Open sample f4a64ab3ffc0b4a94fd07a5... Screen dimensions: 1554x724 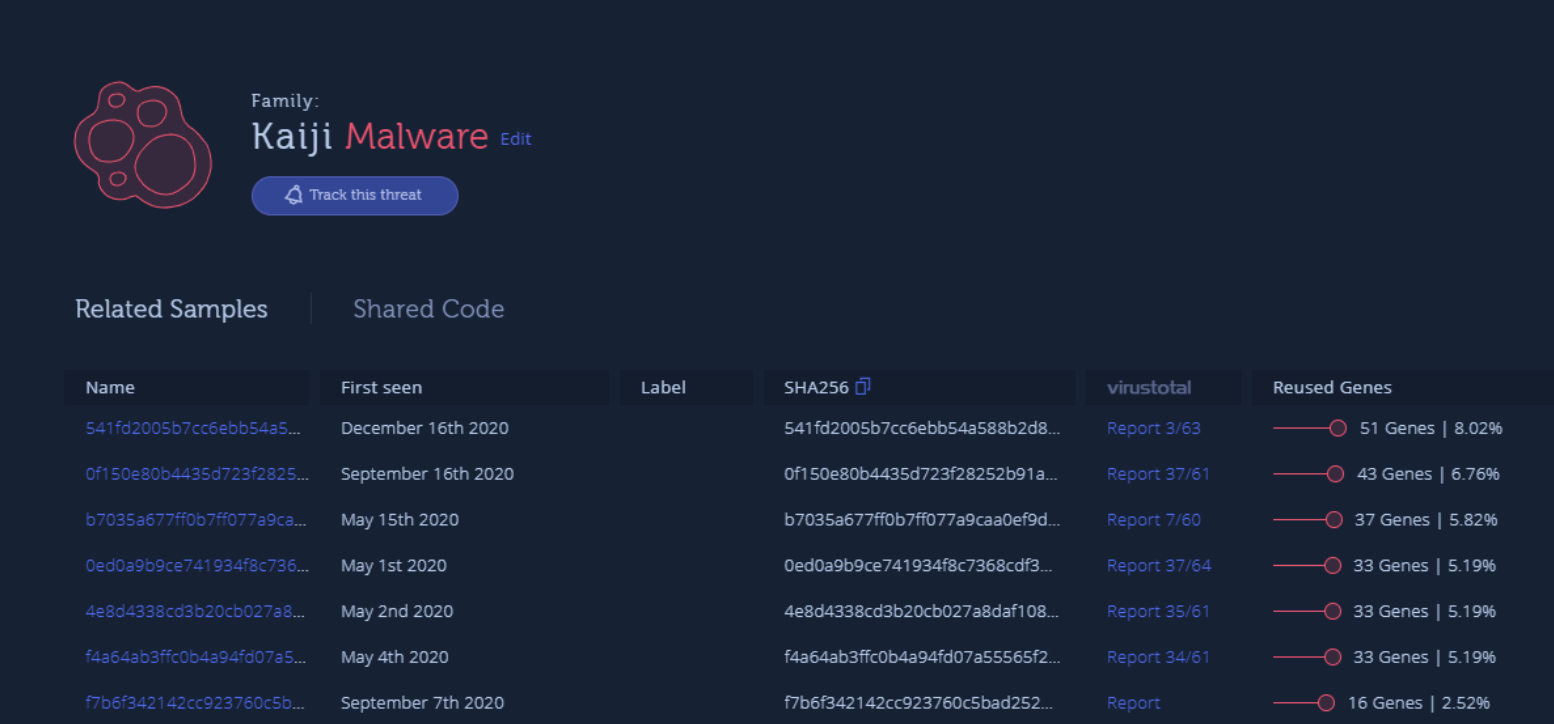[x=196, y=658]
